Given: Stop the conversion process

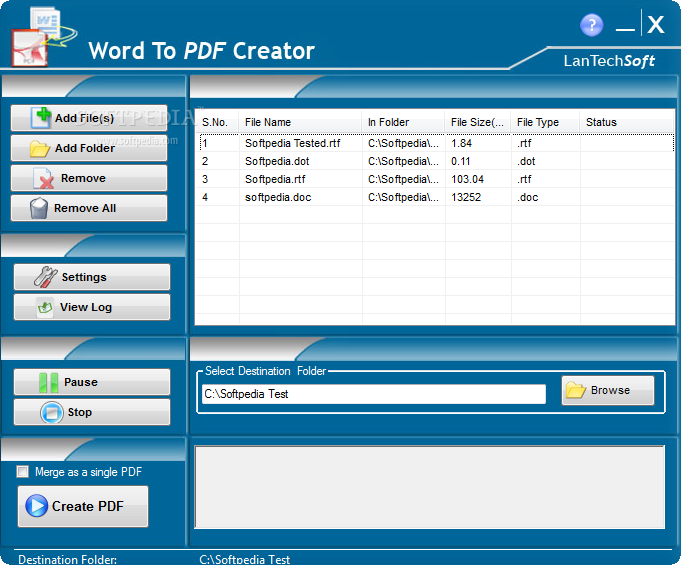Looking at the screenshot, I should (92, 412).
